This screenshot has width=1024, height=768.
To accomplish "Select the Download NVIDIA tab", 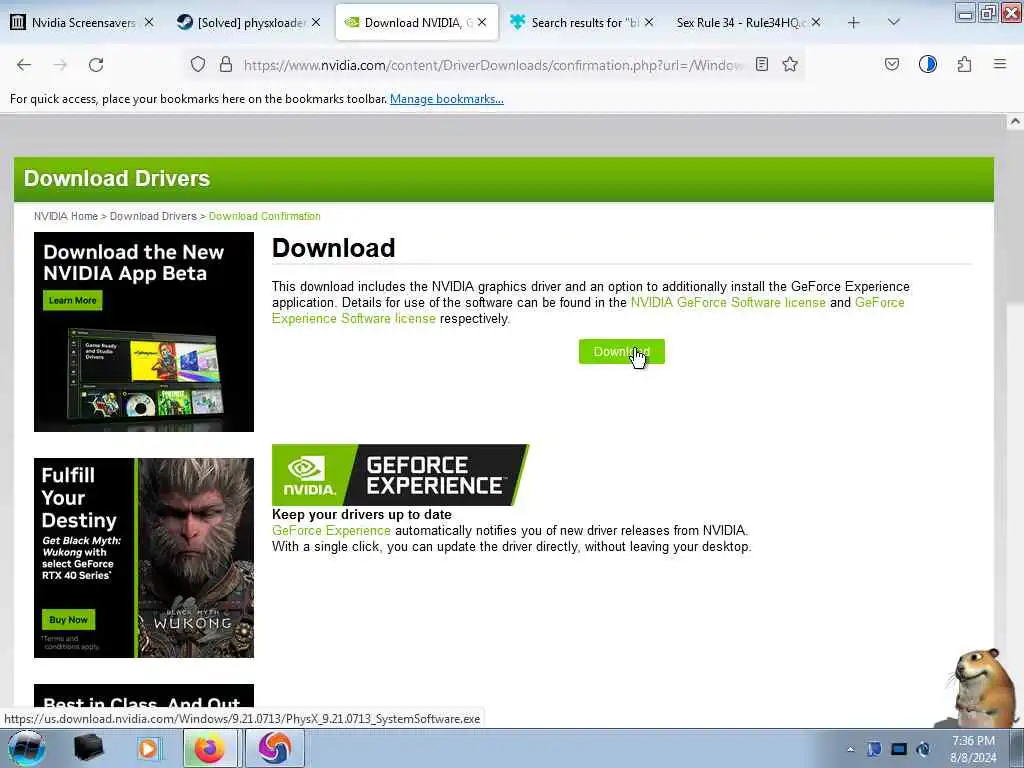I will click(x=417, y=23).
